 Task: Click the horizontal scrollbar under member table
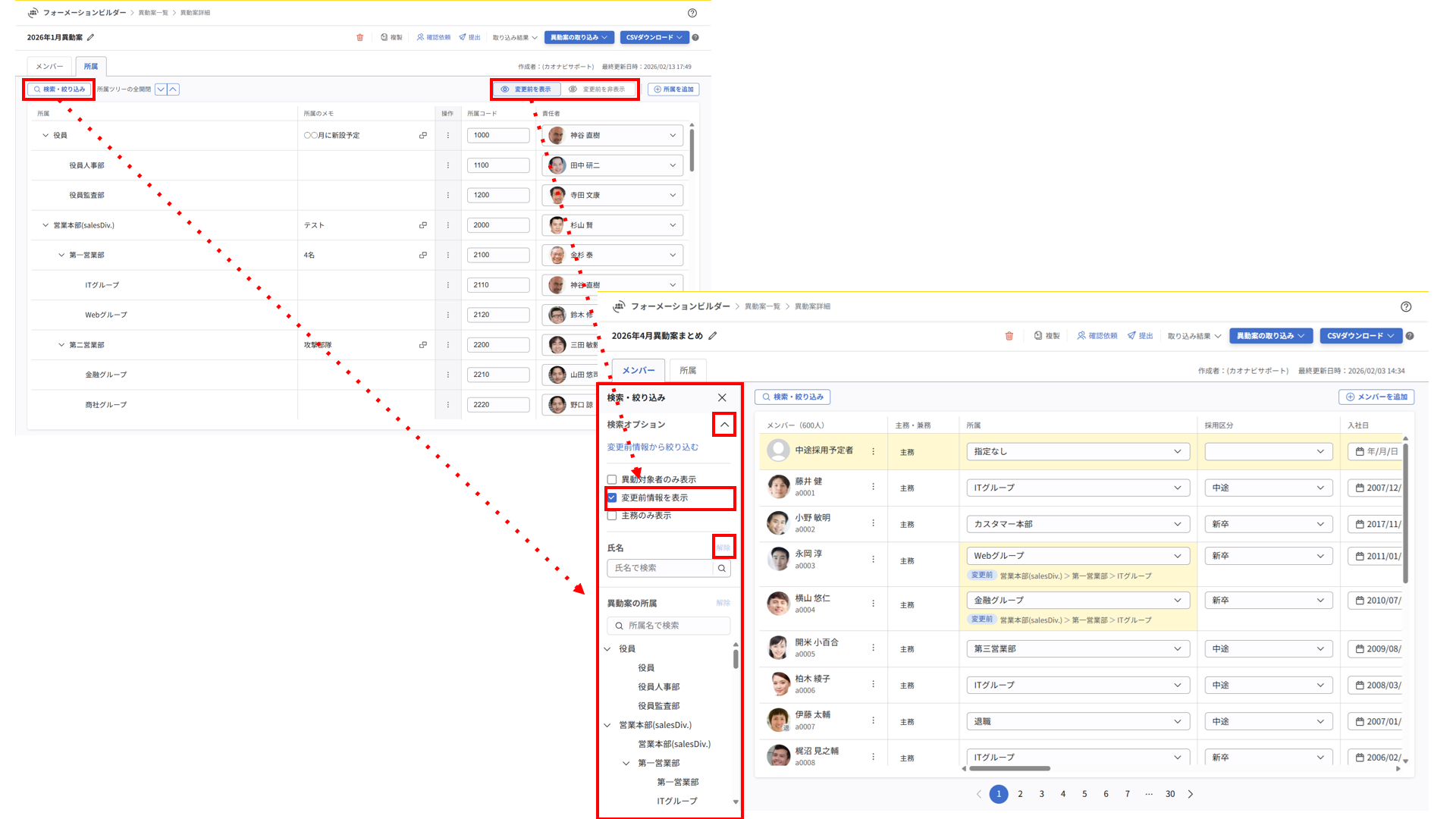(x=1009, y=768)
